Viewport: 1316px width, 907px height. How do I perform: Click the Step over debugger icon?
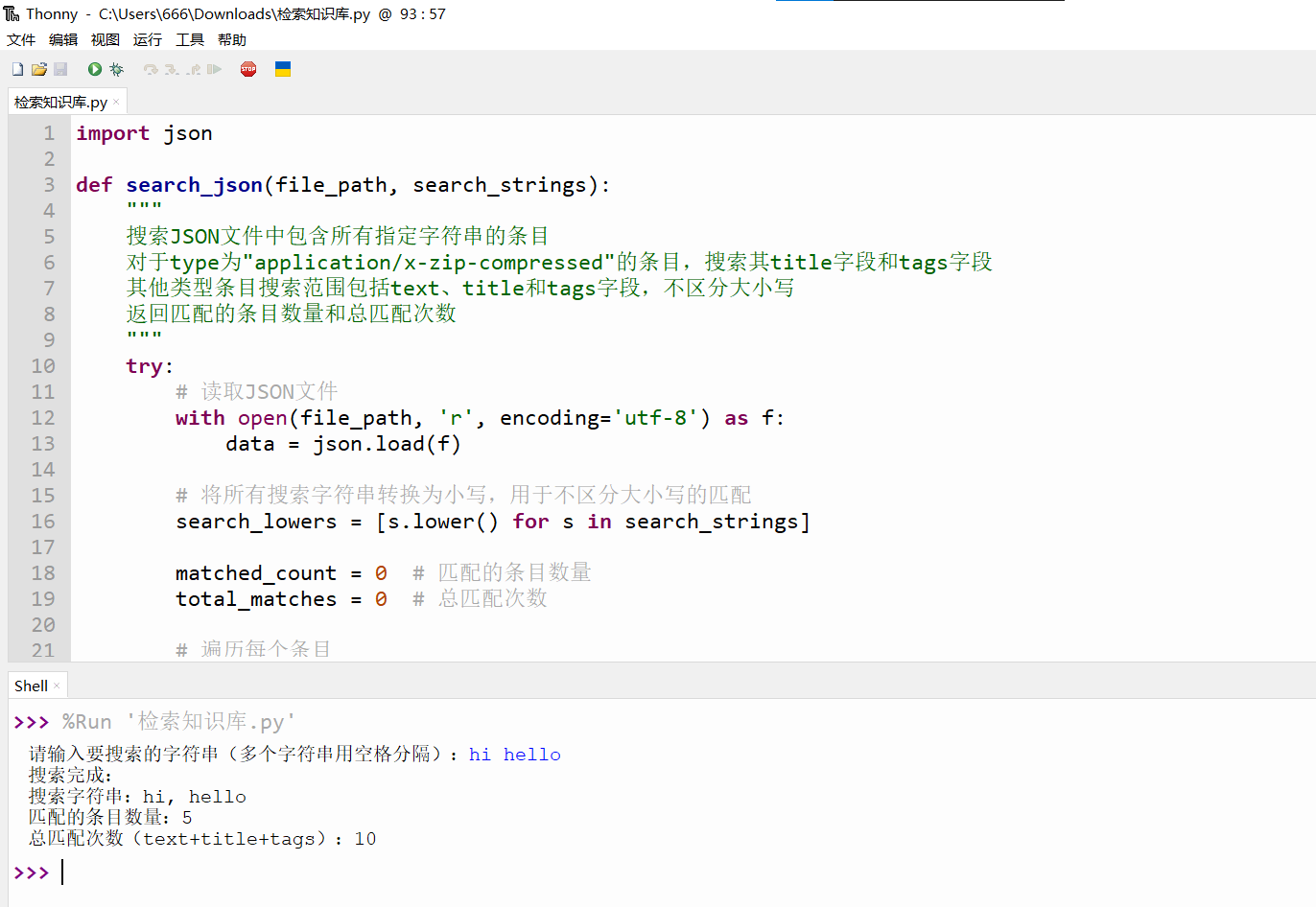point(151,69)
